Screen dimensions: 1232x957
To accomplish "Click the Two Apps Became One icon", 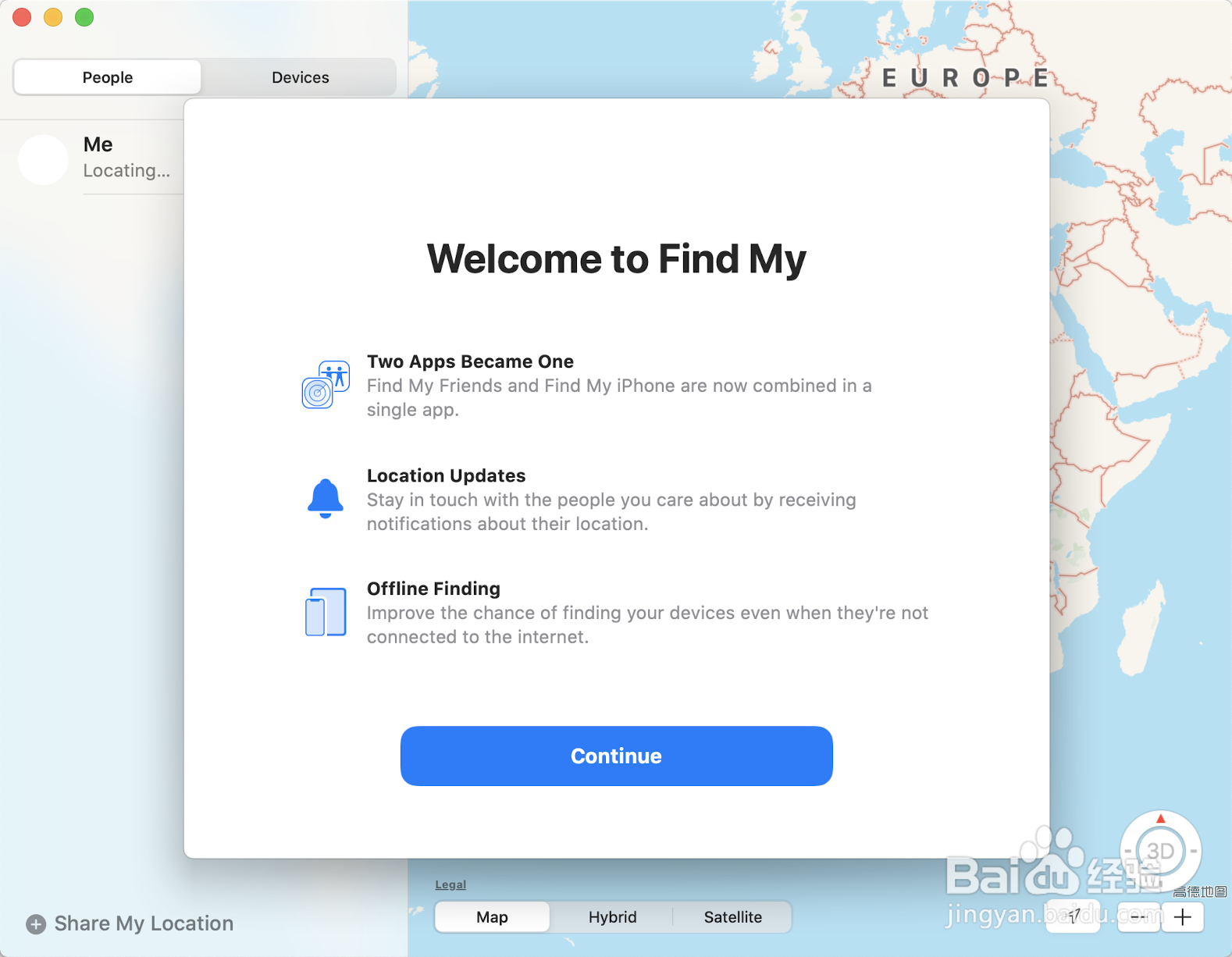I will [326, 385].
